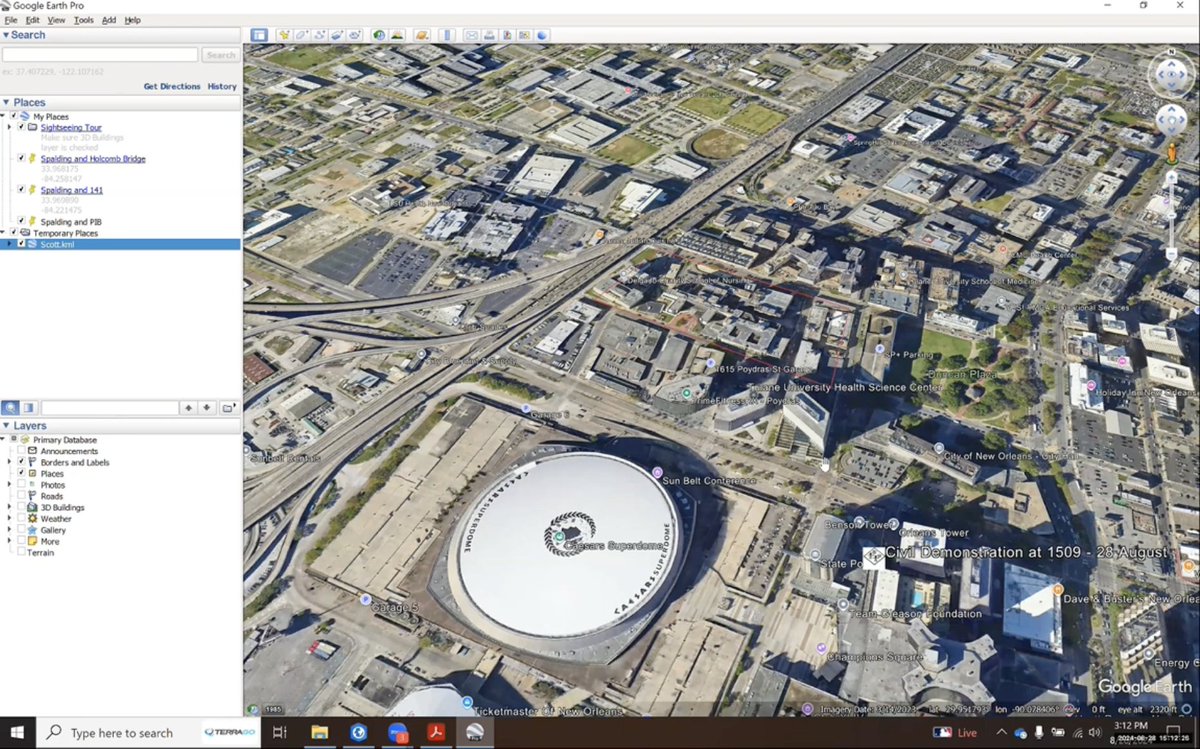The height and width of the screenshot is (749, 1200).
Task: Expand the 3D Buildings layer node
Action: (10, 507)
